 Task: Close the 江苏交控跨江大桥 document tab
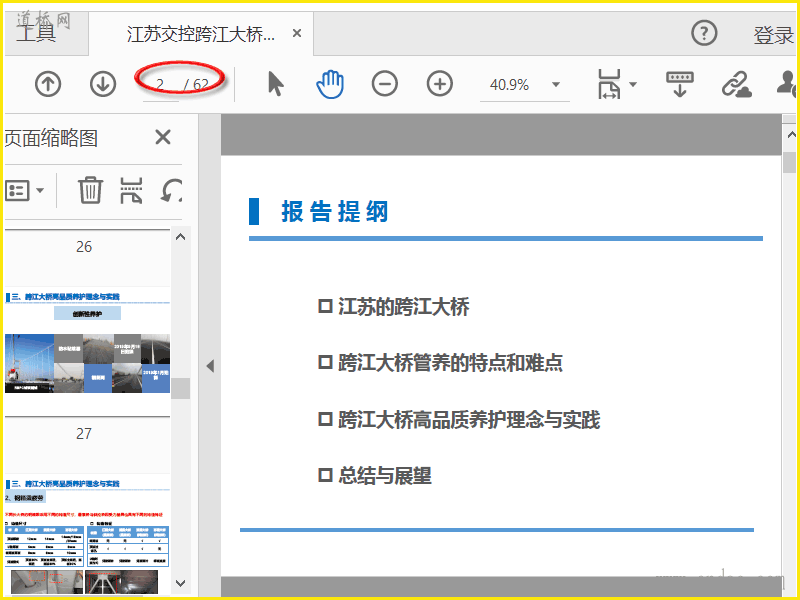[x=296, y=34]
